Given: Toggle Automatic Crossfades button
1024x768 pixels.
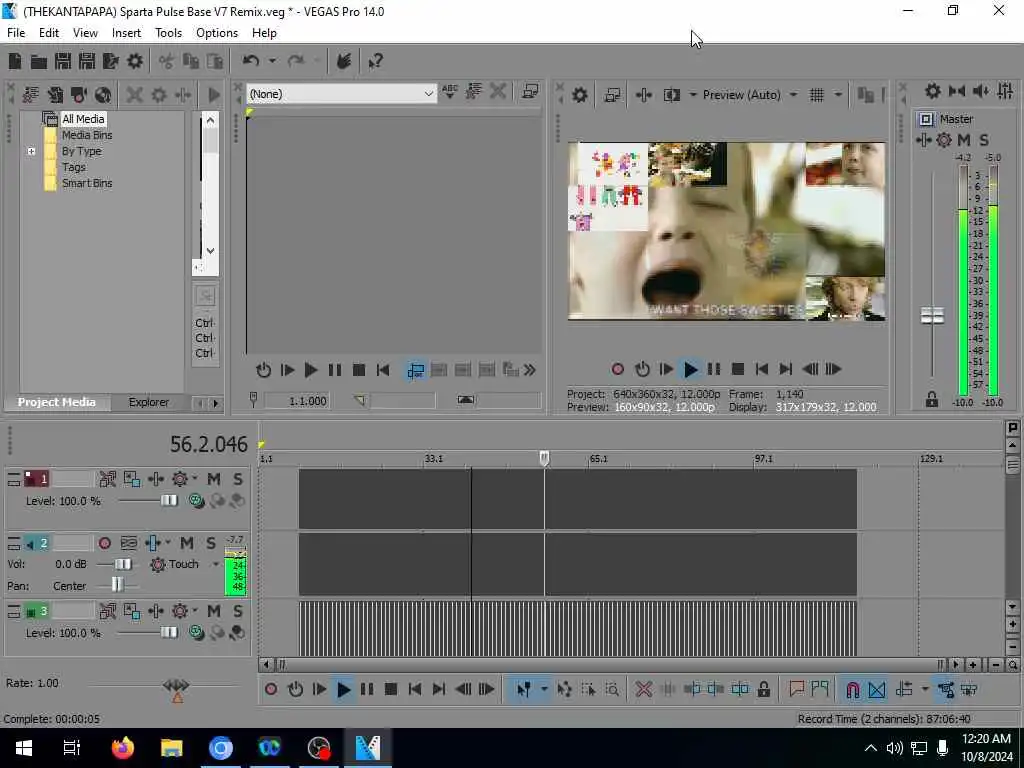Looking at the screenshot, I should (877, 689).
